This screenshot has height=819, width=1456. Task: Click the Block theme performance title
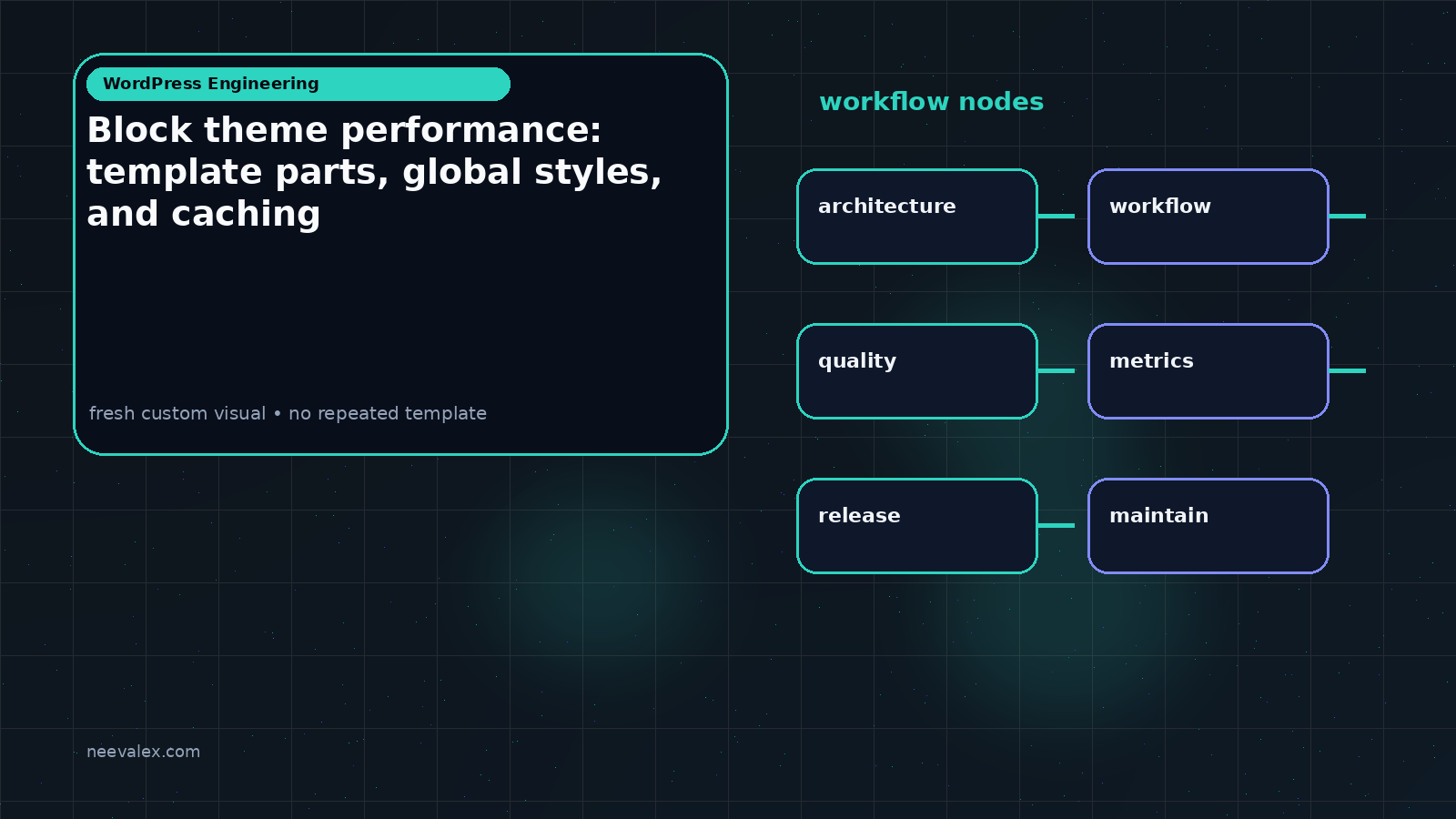(374, 172)
